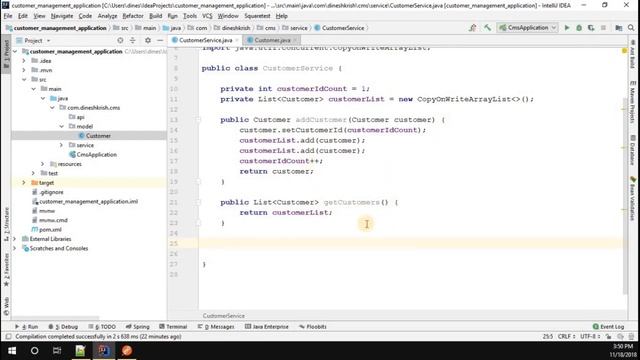Open the Database side panel
The image size is (640, 360).
point(633,150)
